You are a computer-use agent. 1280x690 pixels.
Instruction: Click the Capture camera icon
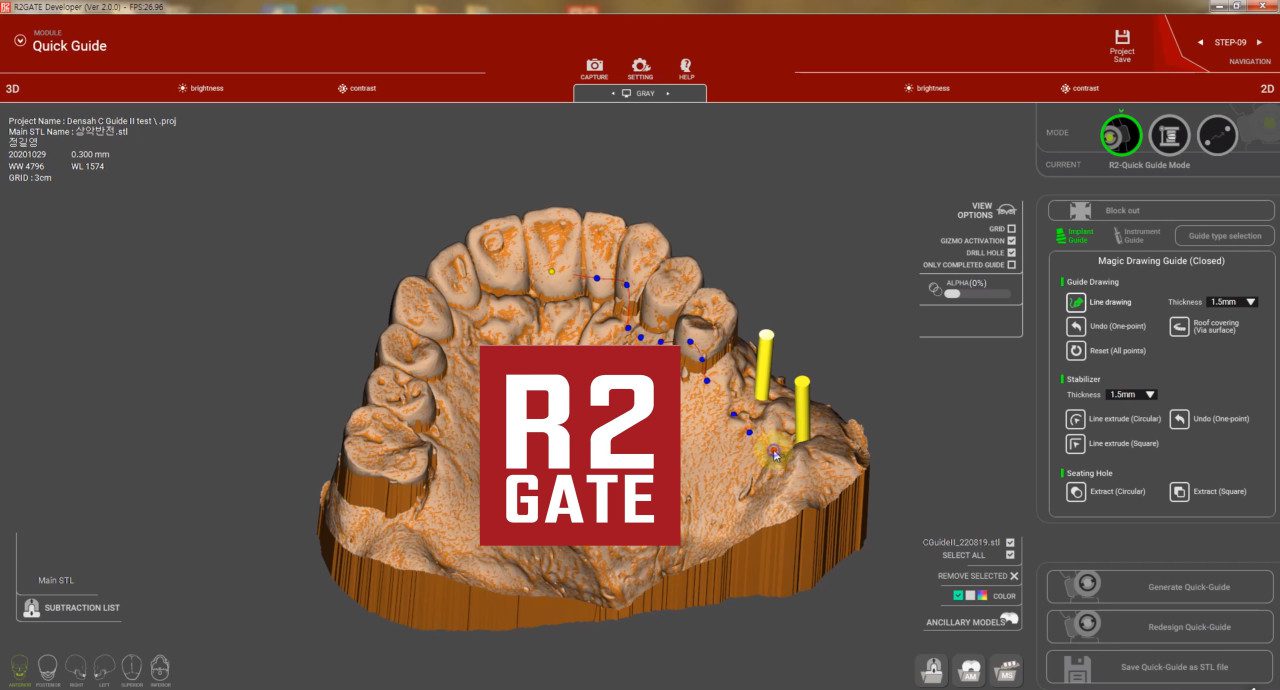pyautogui.click(x=594, y=66)
